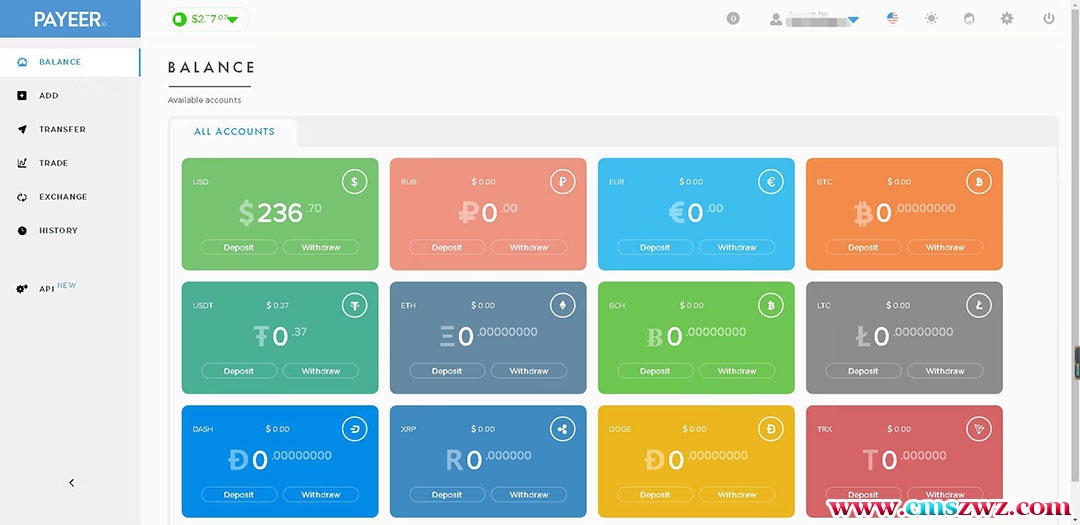Expand the total balance dropdown in header
The height and width of the screenshot is (525, 1080).
click(x=232, y=20)
